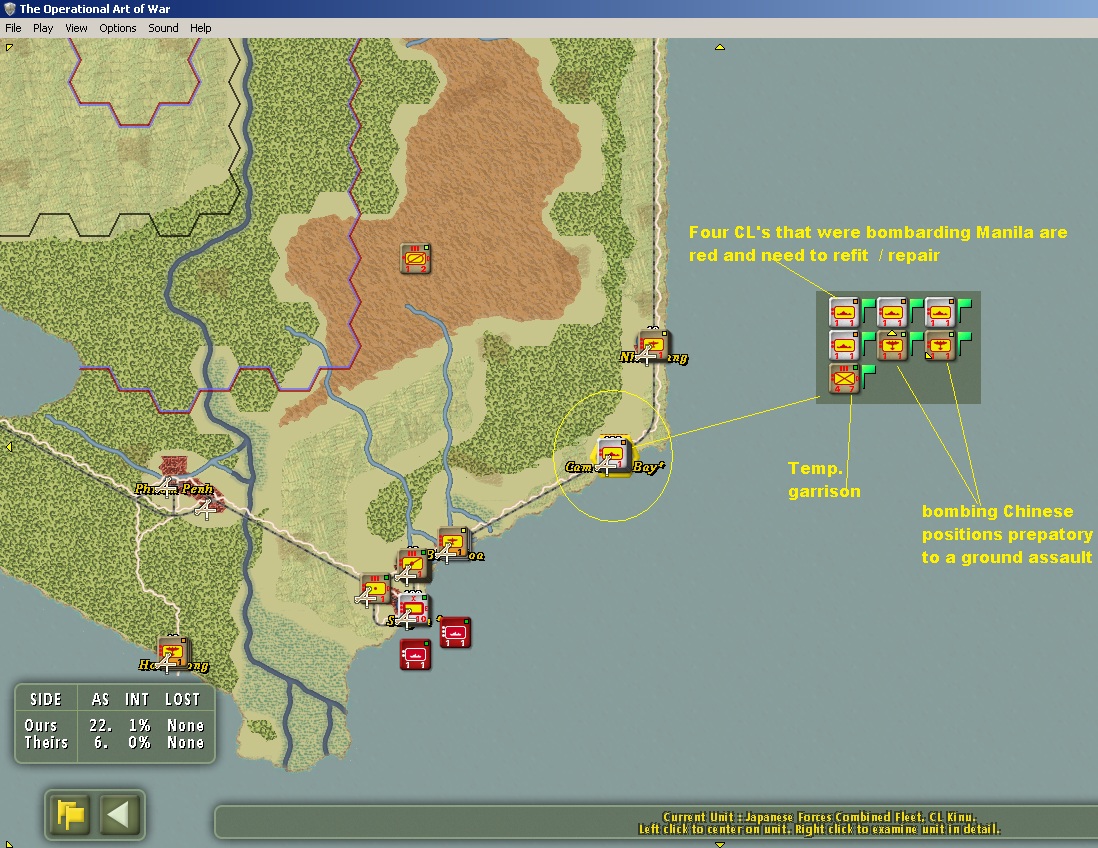Click the 'Current Unit' status bar text

point(819,816)
